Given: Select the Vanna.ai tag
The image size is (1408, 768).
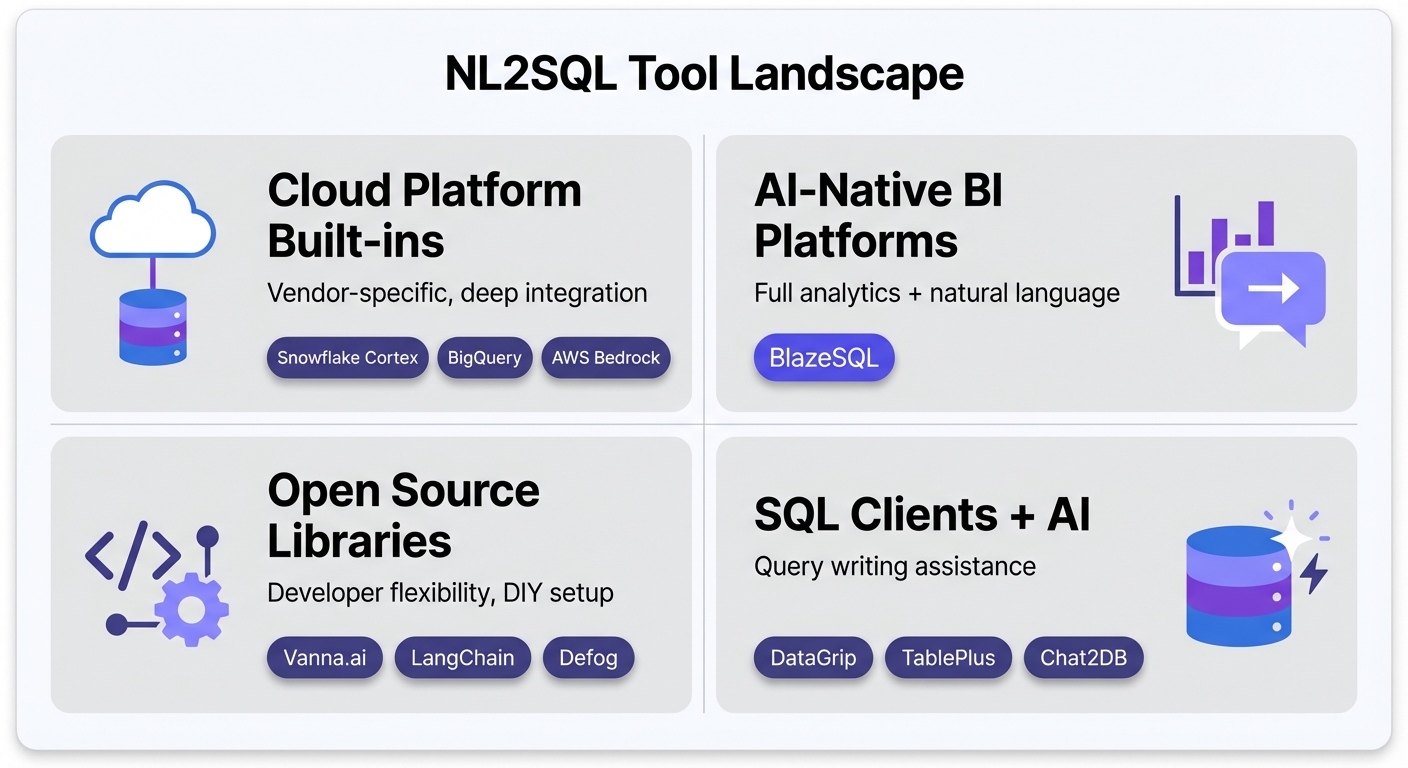Looking at the screenshot, I should click(324, 657).
